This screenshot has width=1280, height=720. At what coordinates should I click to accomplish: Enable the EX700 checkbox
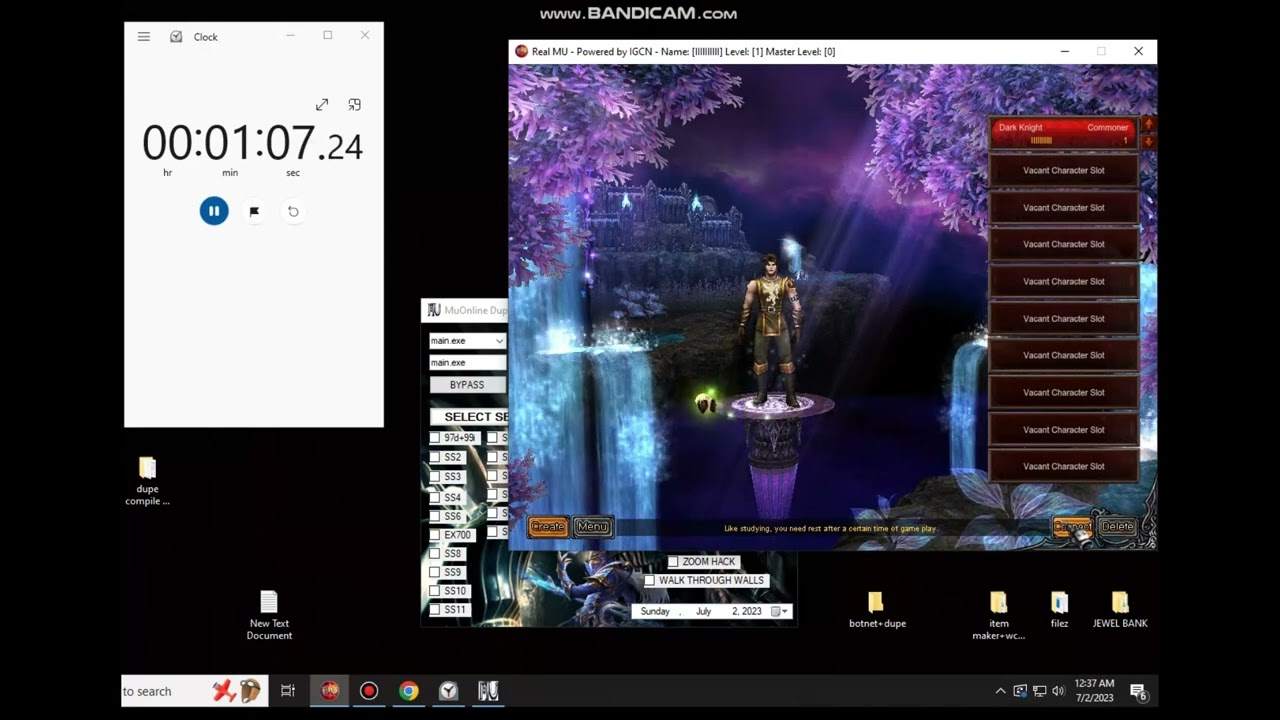click(435, 535)
